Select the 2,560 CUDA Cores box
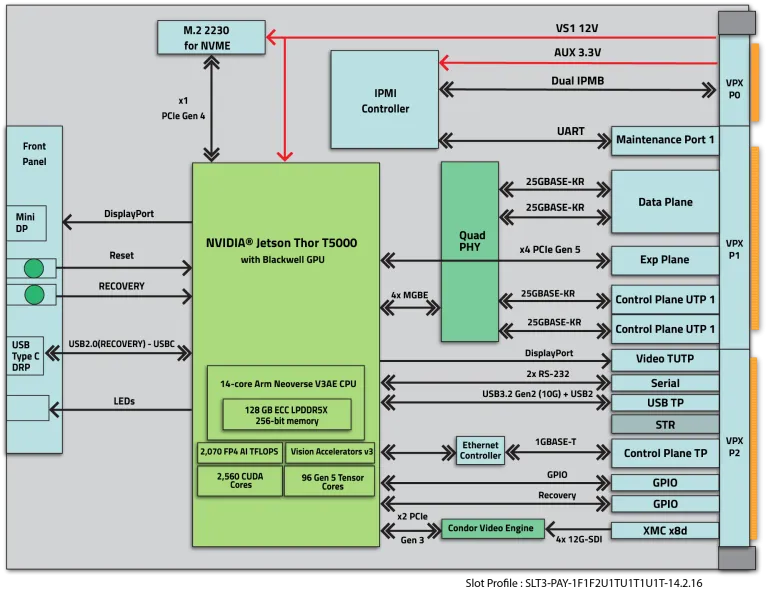This screenshot has width=768, height=612. [240, 480]
